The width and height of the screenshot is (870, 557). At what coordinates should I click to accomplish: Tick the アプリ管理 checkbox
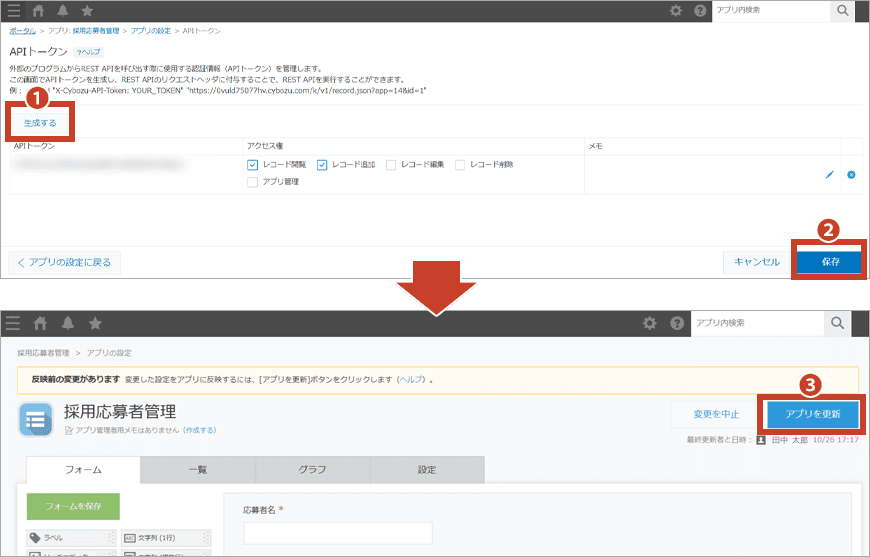(253, 182)
